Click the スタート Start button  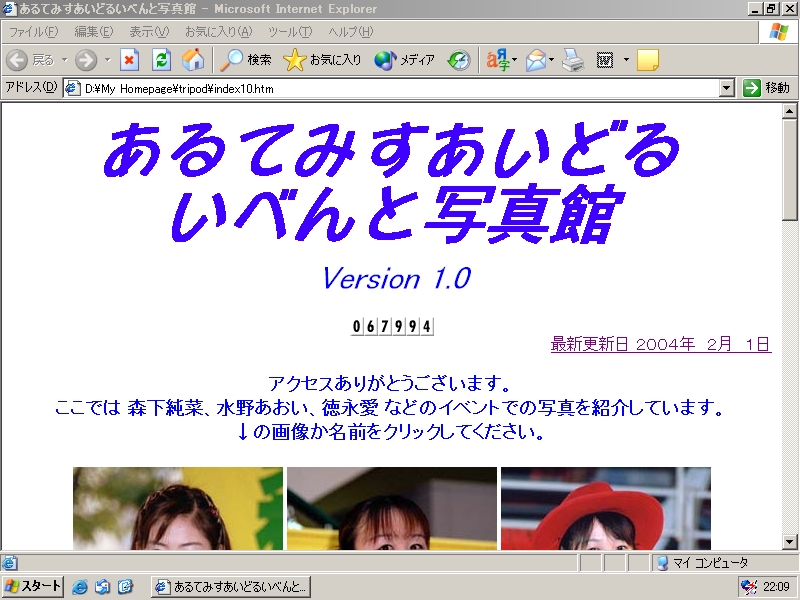tap(33, 586)
